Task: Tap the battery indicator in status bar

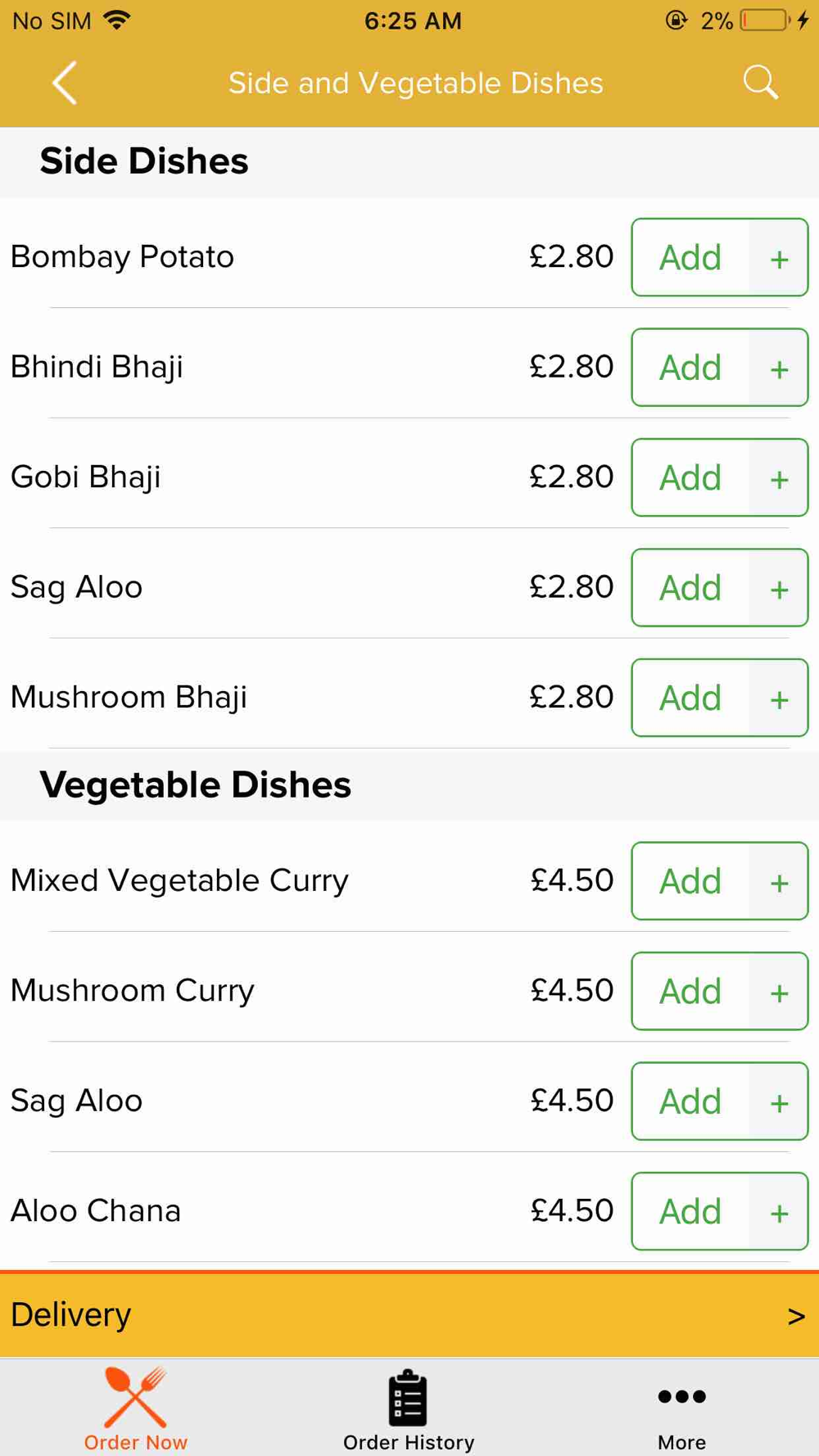Action: [x=765, y=20]
